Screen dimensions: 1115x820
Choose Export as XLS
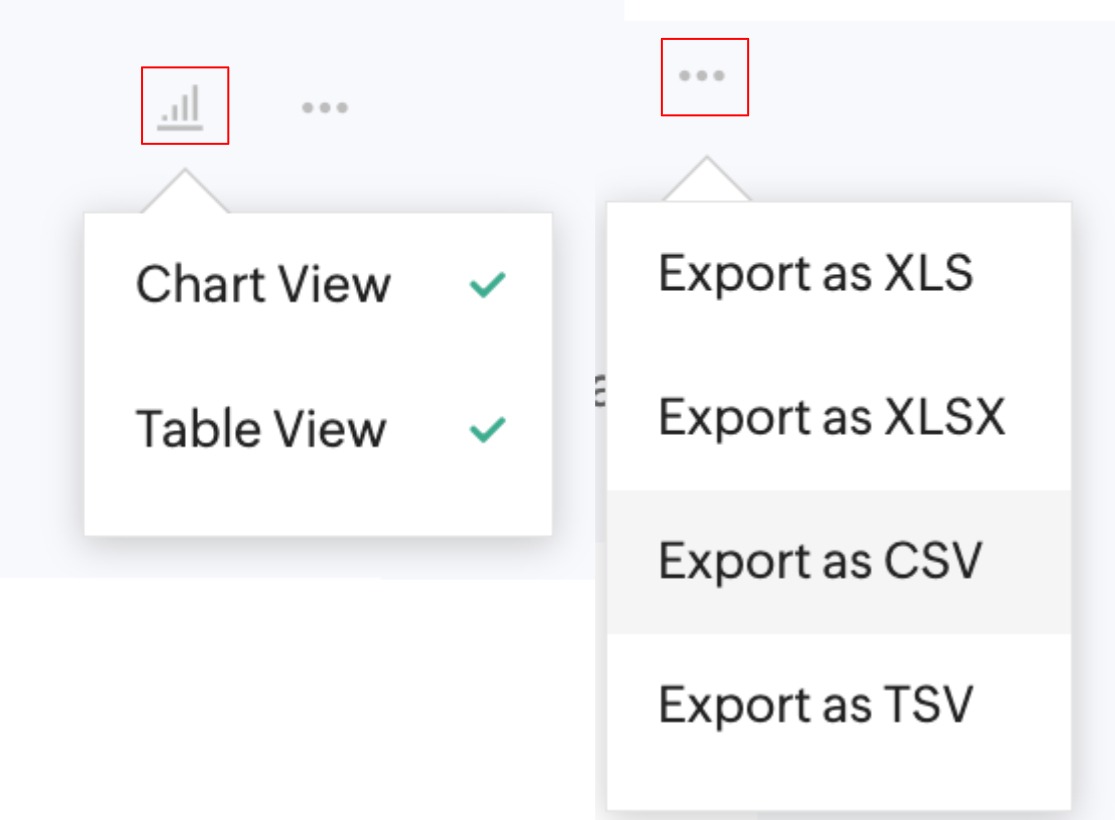[x=815, y=273]
